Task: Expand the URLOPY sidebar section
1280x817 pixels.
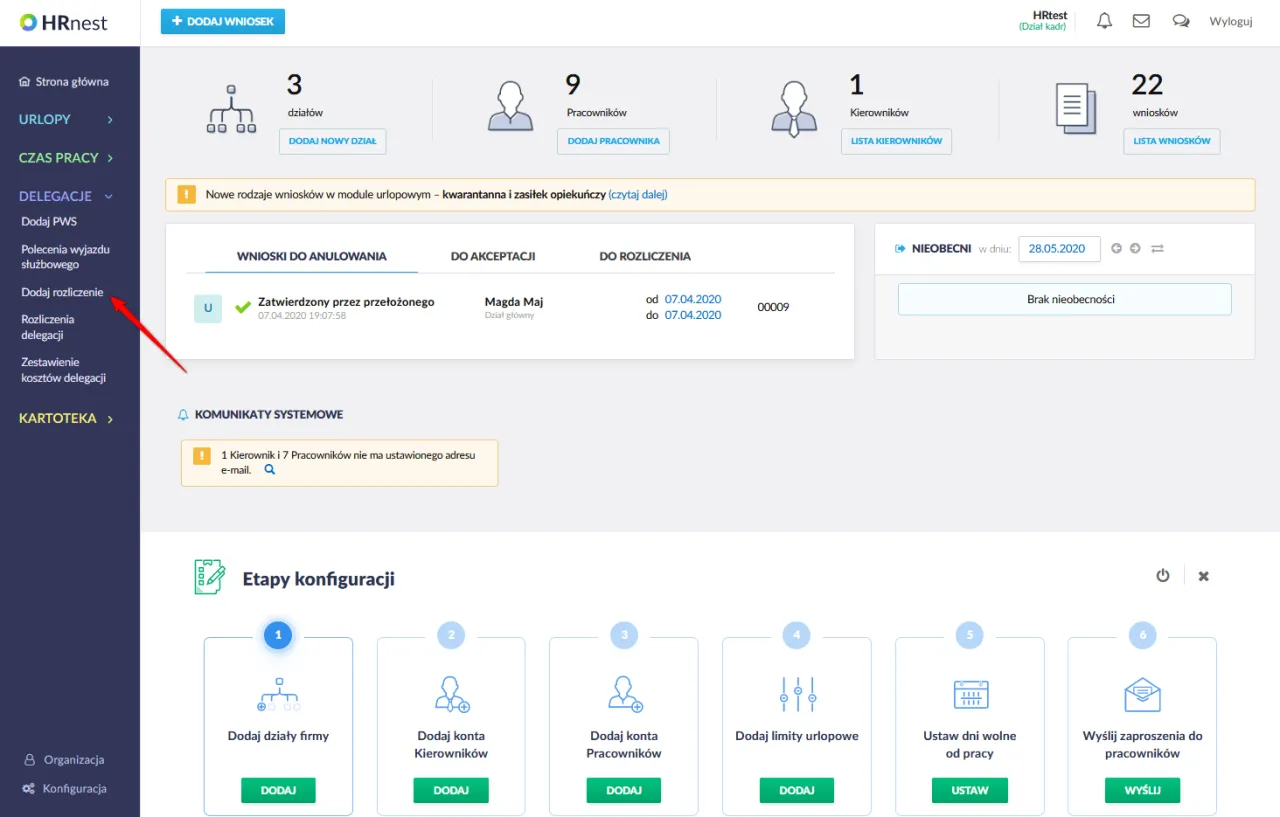Action: click(66, 120)
